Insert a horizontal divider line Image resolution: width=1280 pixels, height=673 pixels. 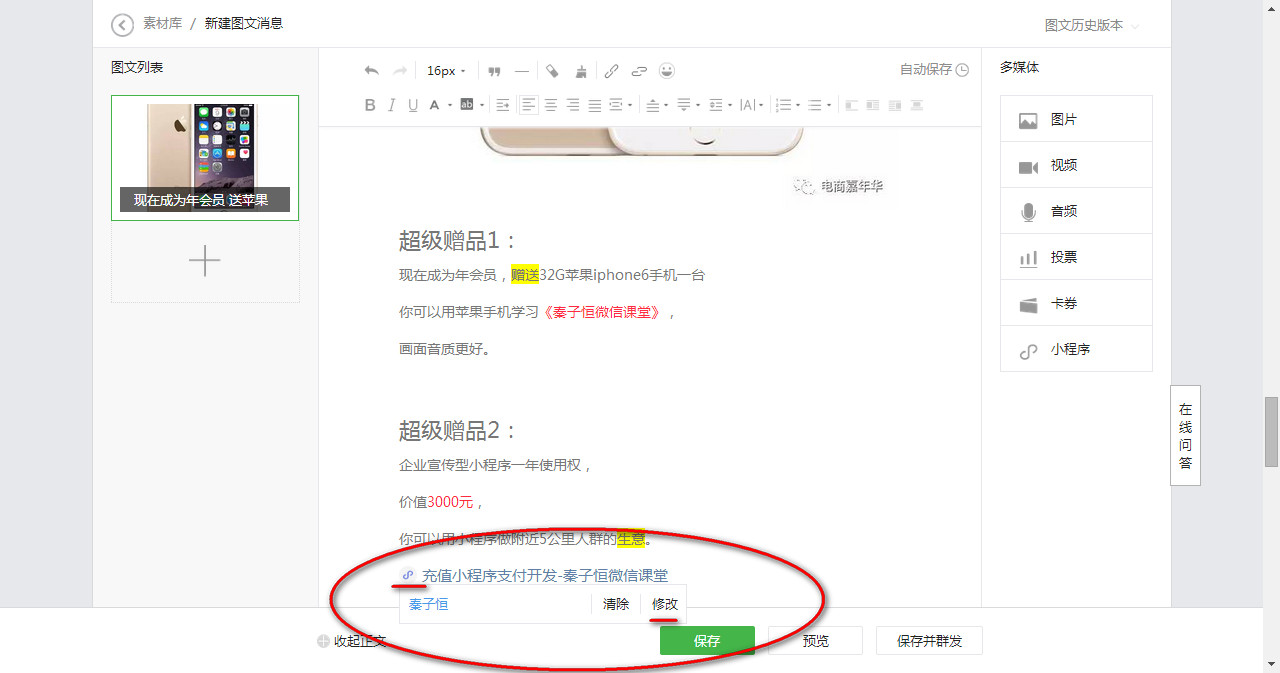click(522, 71)
